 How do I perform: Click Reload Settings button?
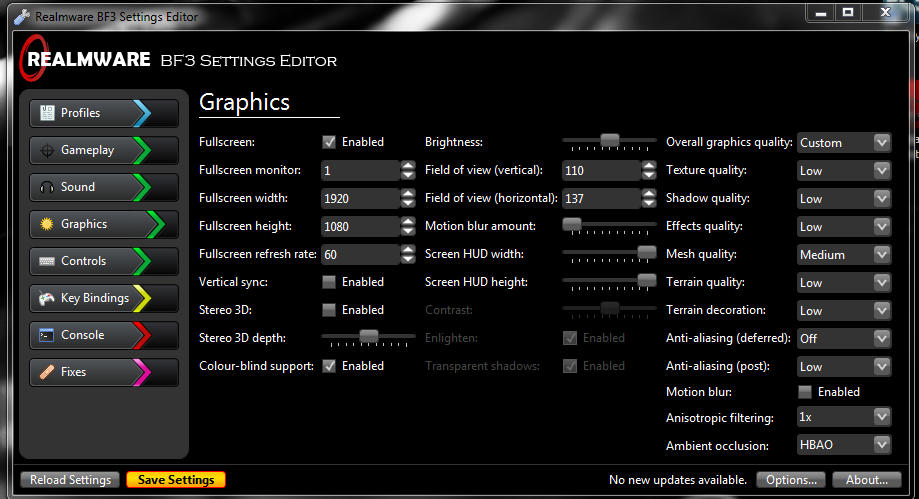tap(70, 480)
